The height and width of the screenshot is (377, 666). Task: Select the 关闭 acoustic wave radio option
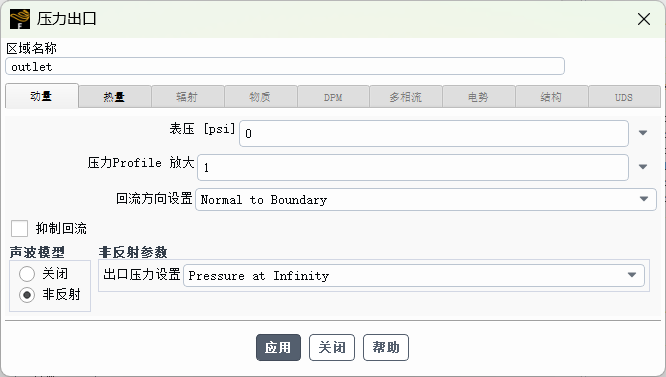pyautogui.click(x=27, y=274)
